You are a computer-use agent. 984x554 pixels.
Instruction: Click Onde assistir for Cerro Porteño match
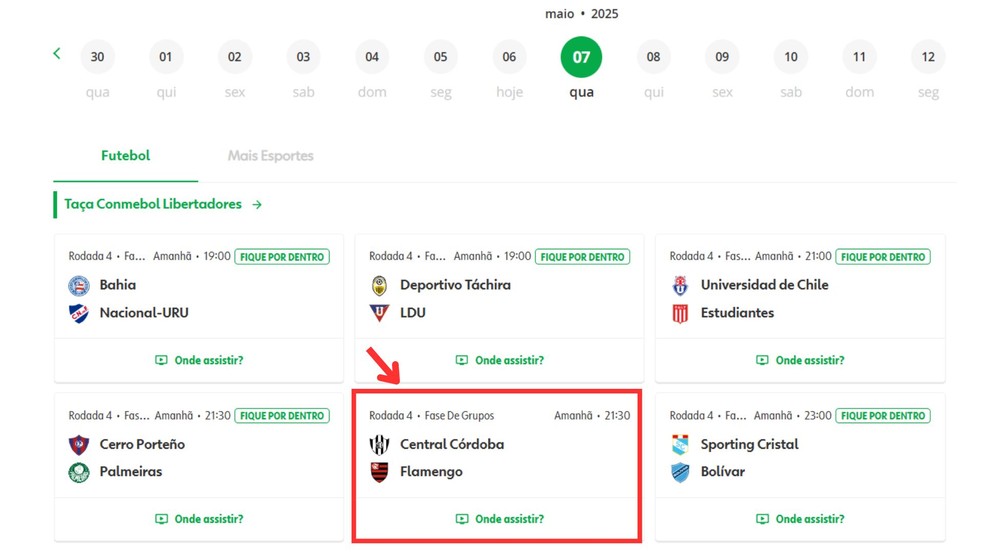199,519
